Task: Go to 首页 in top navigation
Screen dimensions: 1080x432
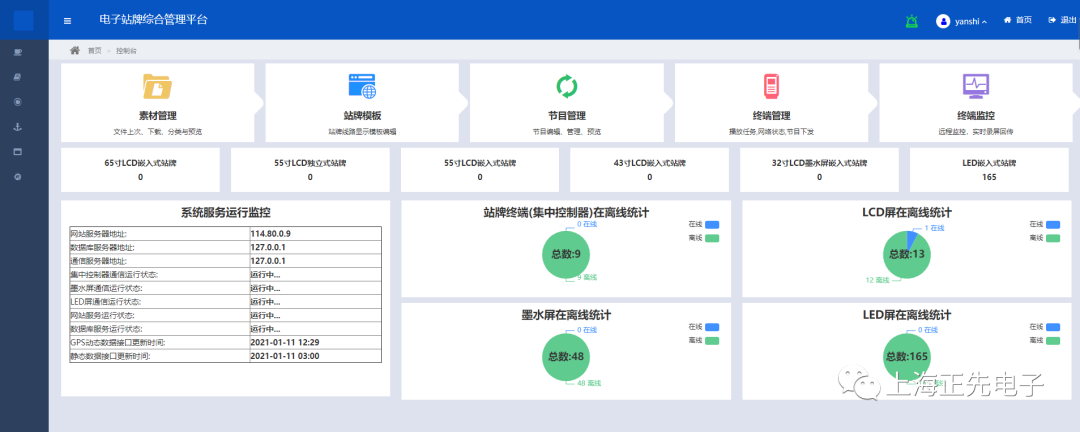Action: [1018, 20]
